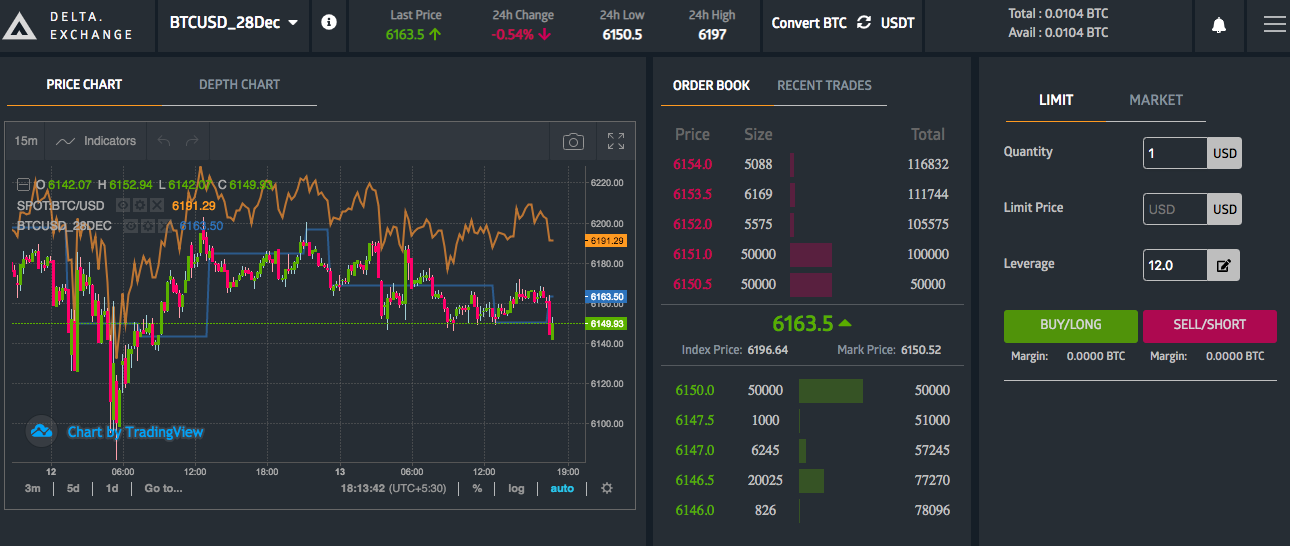Select the Market order tab
The width and height of the screenshot is (1290, 546).
(1156, 100)
